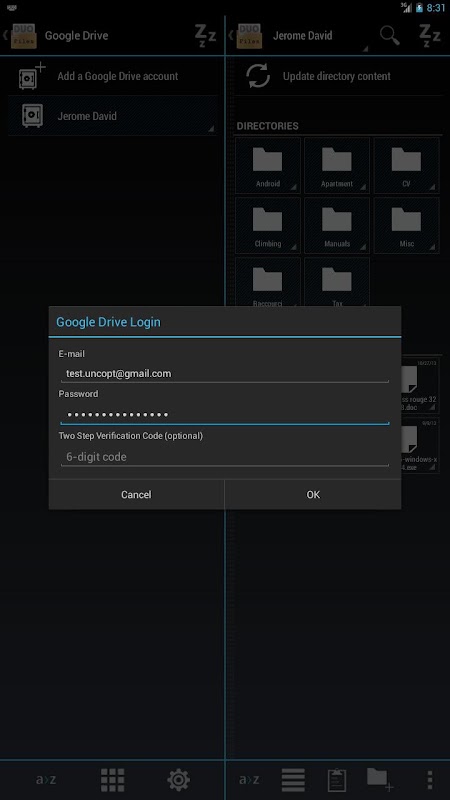The height and width of the screenshot is (800, 450).
Task: Click the 6-digit code verification field
Action: (224, 457)
